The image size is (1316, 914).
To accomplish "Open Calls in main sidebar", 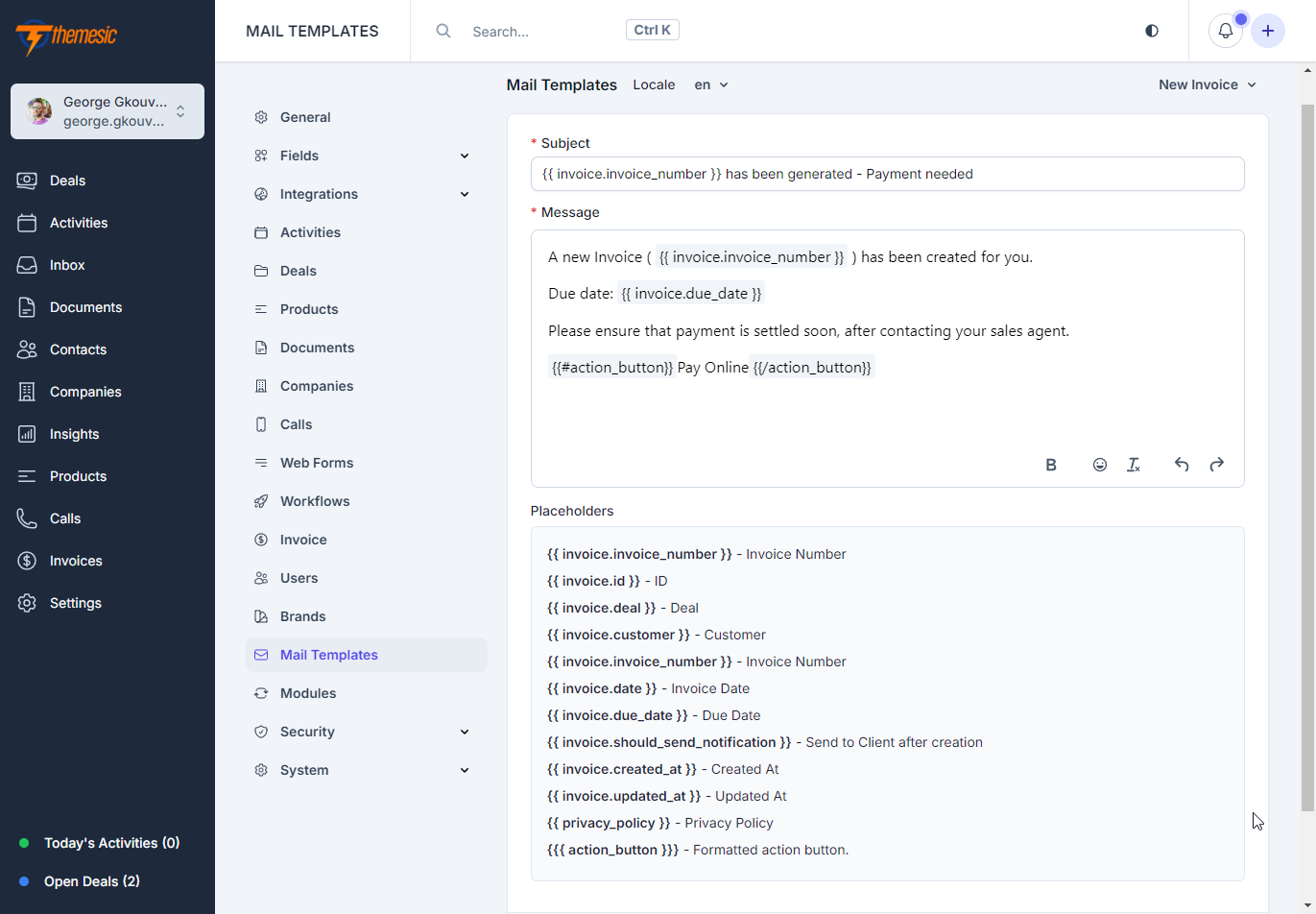I will (108, 518).
